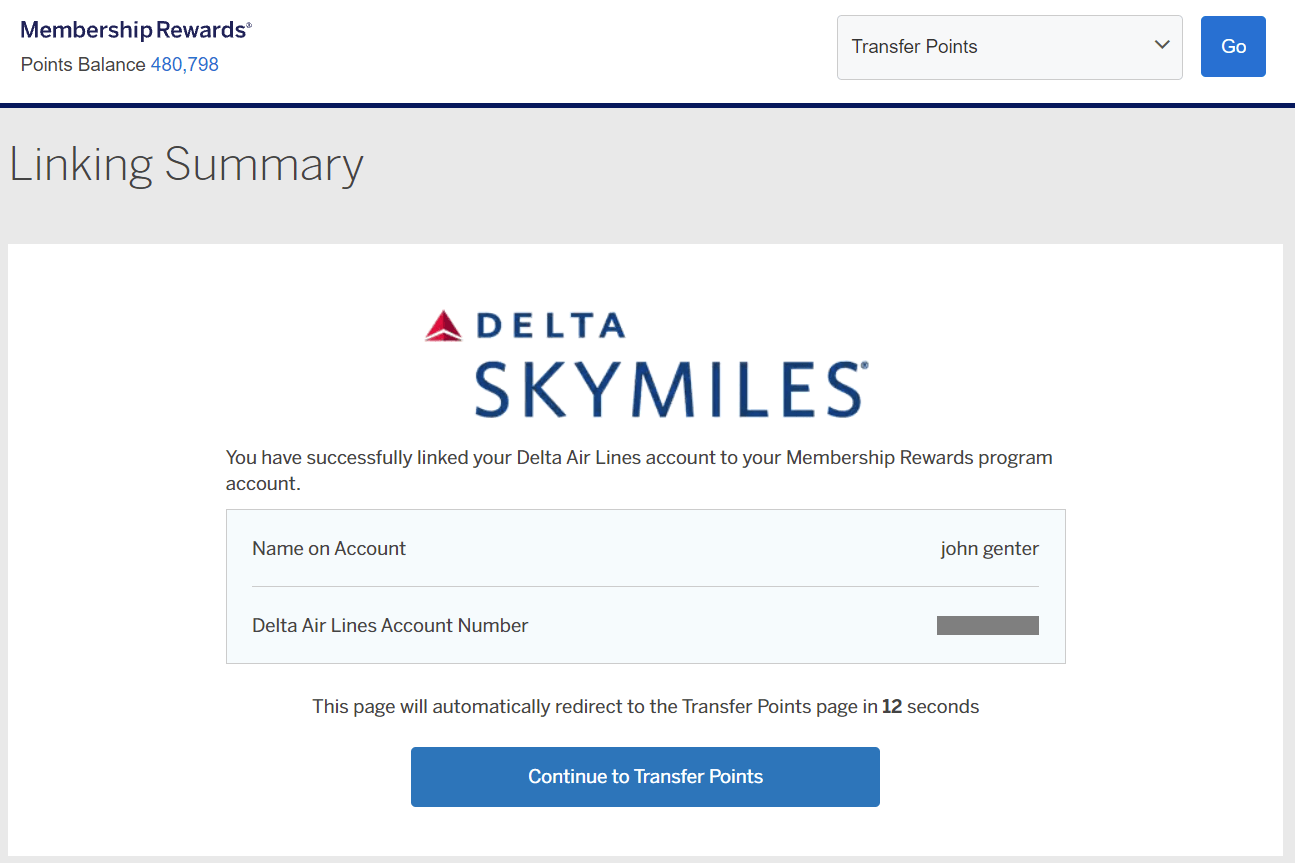The width and height of the screenshot is (1295, 863).
Task: Open the 480,798 points balance link
Action: [184, 65]
